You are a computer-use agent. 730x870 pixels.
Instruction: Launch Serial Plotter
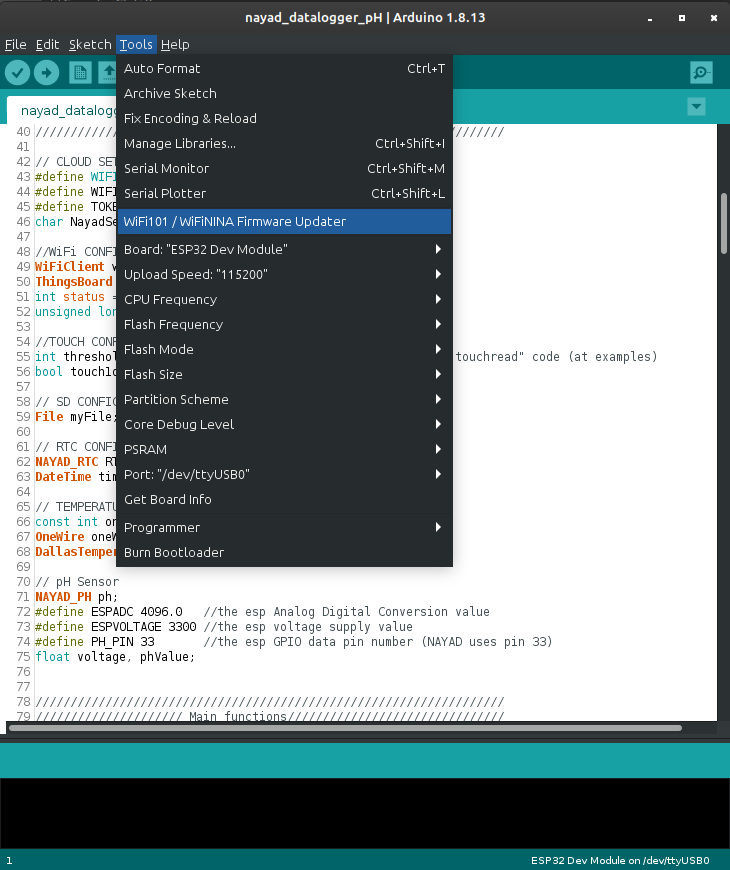[x=284, y=193]
